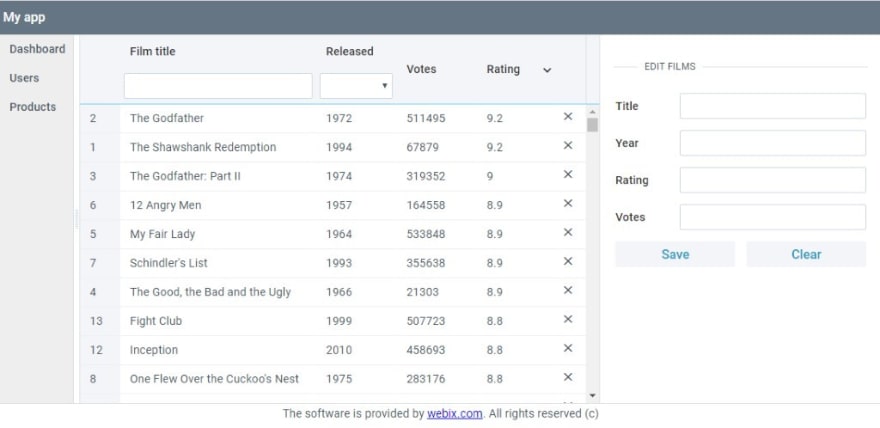Open the Dashboard menu item
Screen dimensions: 880x428
(x=37, y=49)
